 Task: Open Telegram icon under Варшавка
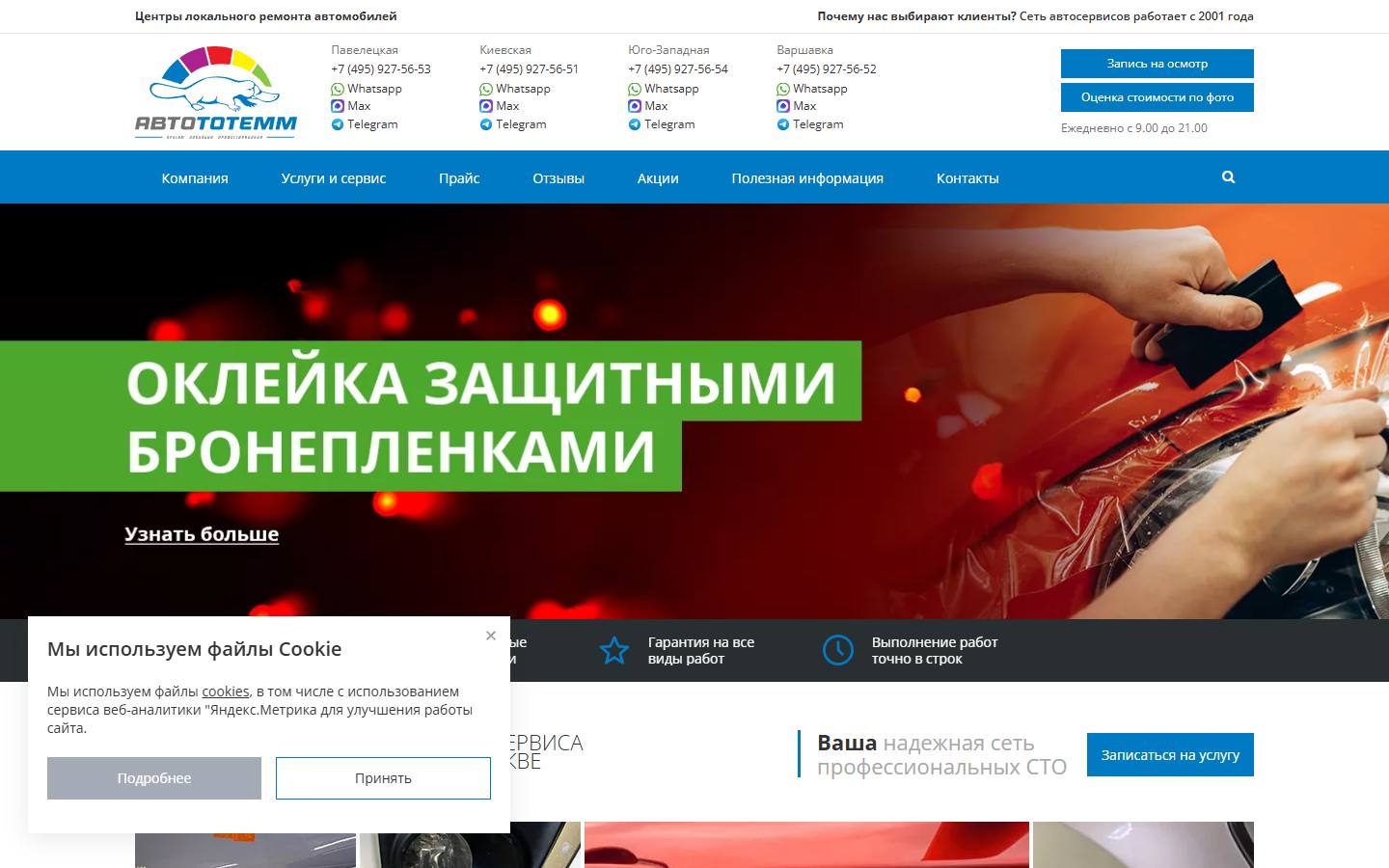(783, 124)
